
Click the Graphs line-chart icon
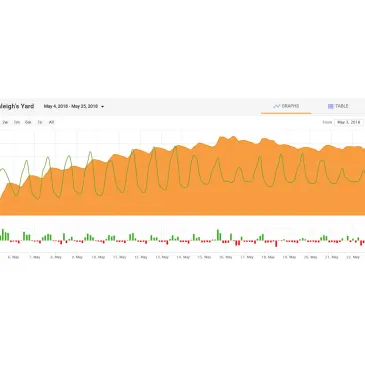276,106
